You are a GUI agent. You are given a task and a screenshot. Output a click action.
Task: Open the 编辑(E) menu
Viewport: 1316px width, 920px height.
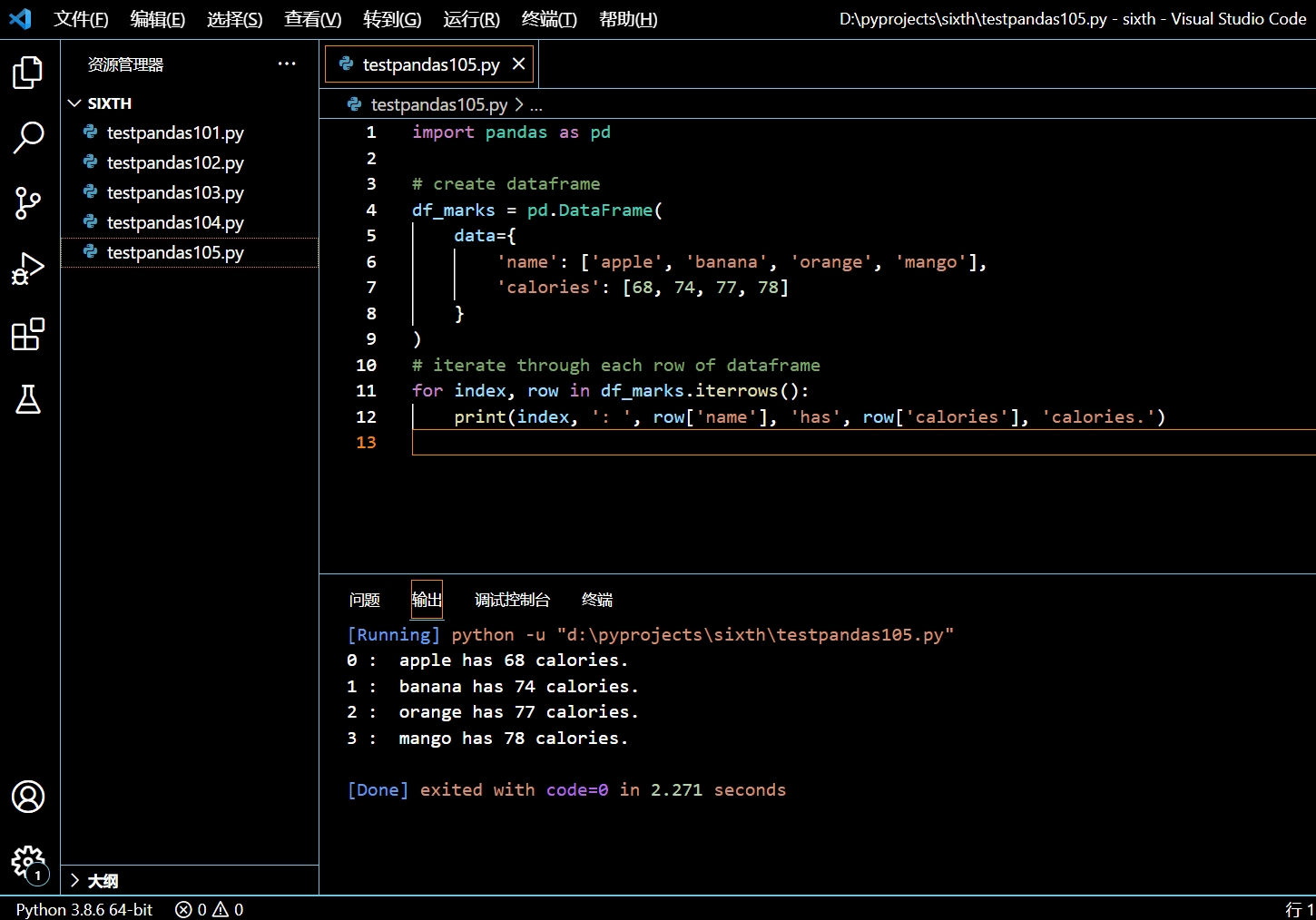[x=158, y=19]
